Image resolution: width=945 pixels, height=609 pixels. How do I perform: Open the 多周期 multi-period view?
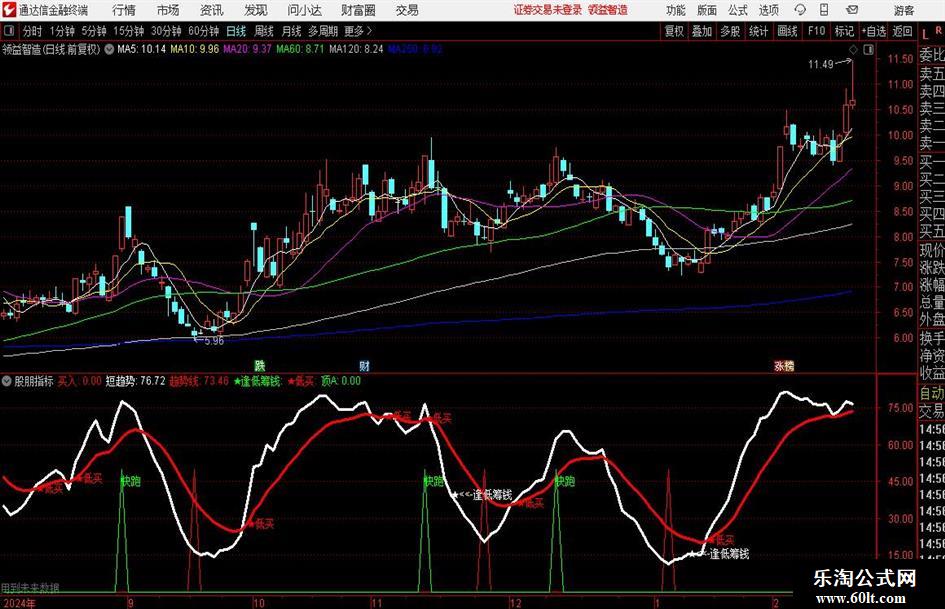tap(323, 31)
